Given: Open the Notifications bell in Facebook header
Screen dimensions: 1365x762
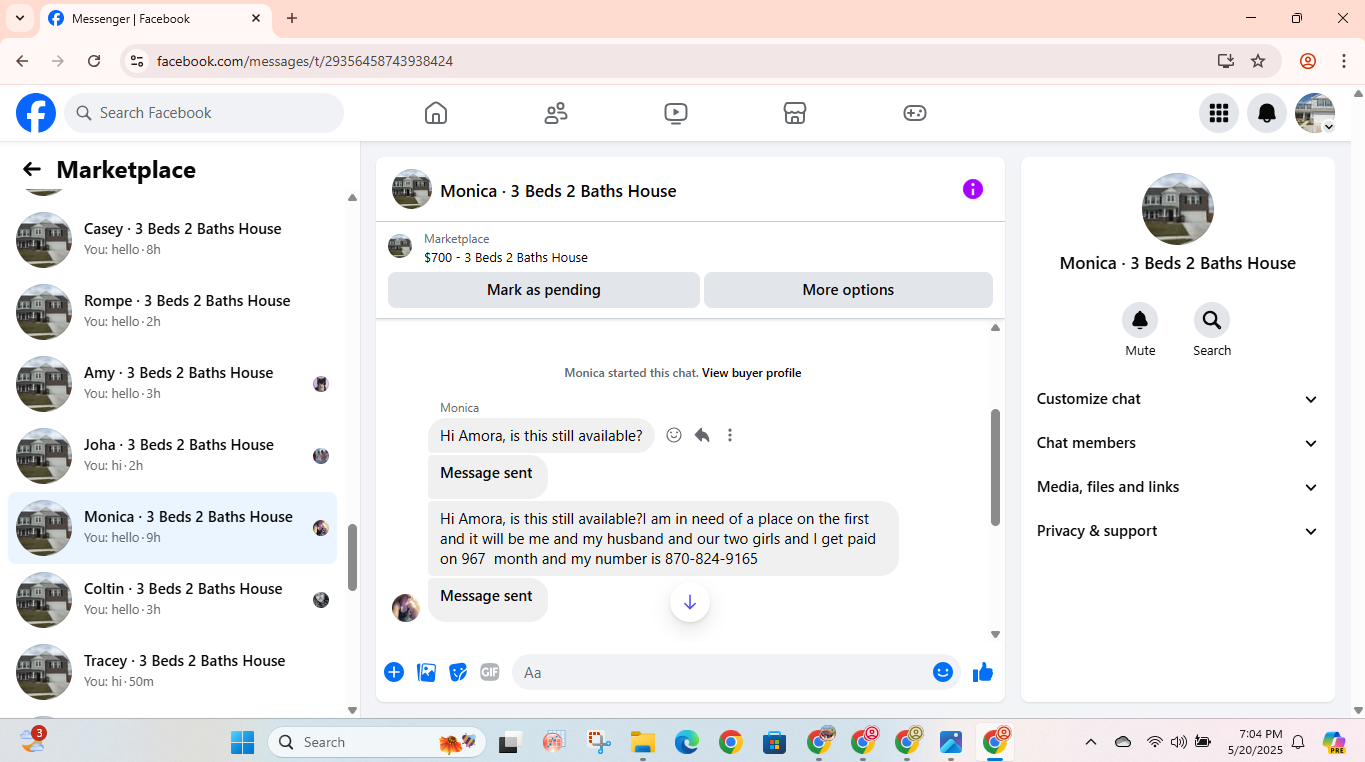Looking at the screenshot, I should 1267,113.
